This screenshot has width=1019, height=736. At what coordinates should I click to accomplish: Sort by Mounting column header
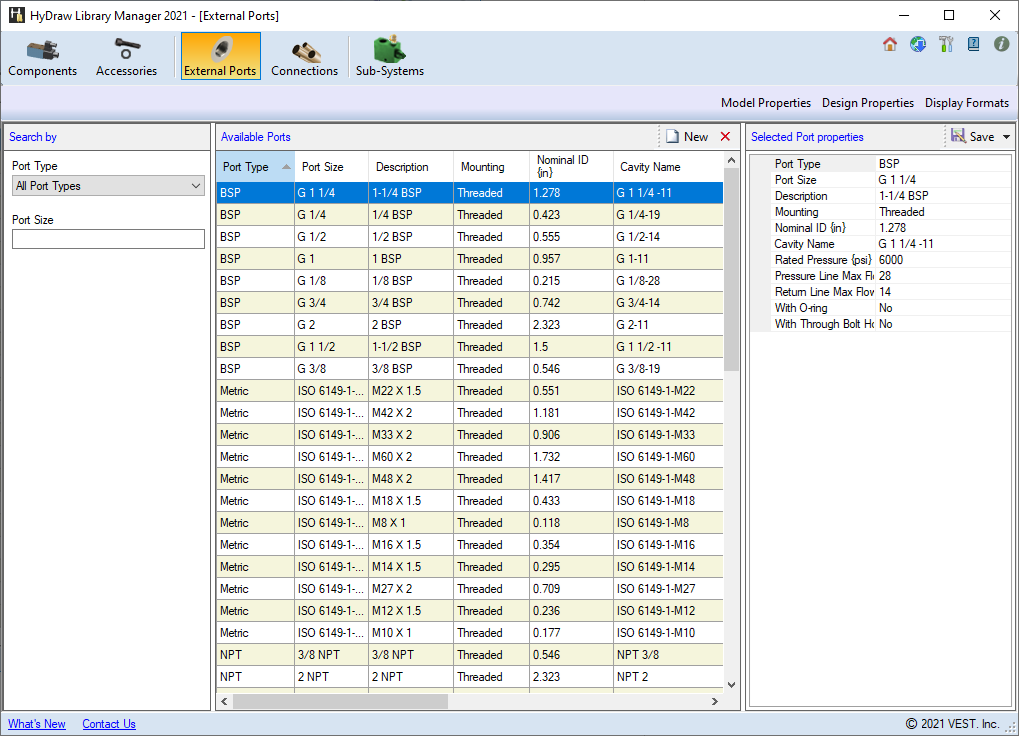[491, 167]
